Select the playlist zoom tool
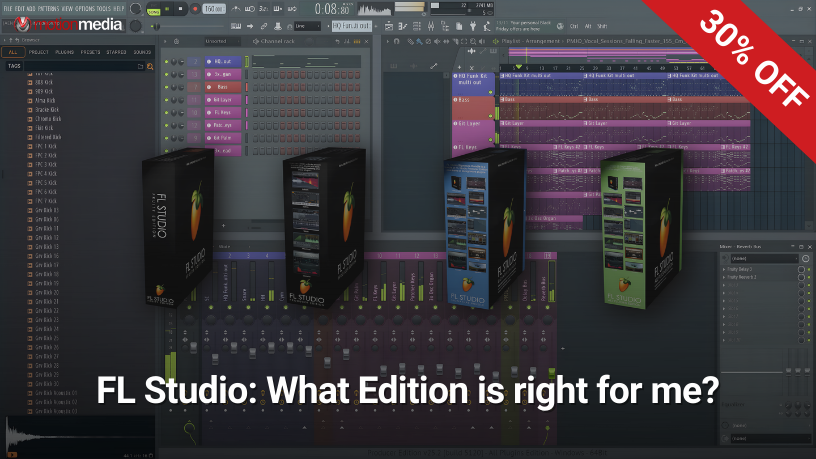Screen dimensions: 816x459 [x=473, y=41]
